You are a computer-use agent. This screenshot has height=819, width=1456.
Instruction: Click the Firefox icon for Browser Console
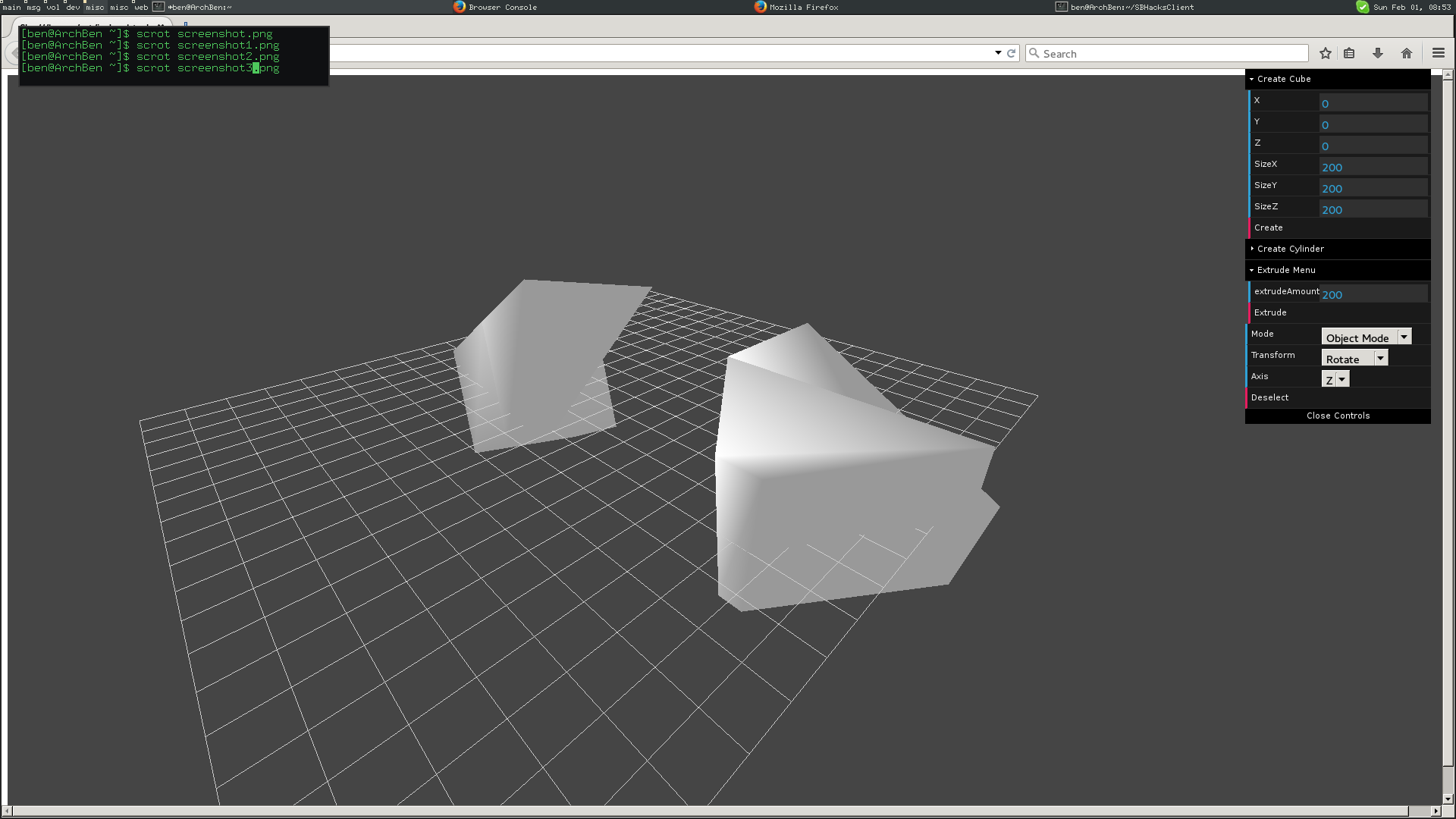pyautogui.click(x=460, y=7)
